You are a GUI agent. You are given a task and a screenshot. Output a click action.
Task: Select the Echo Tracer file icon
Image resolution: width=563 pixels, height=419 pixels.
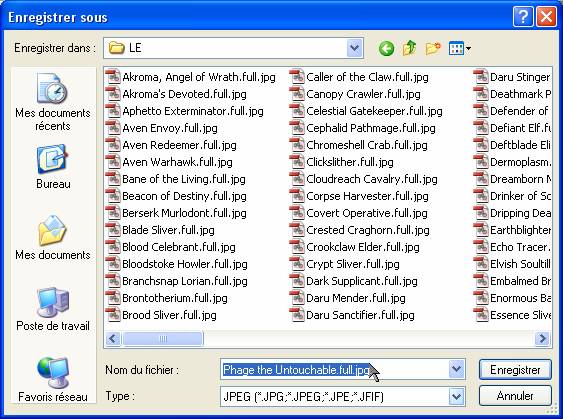481,247
